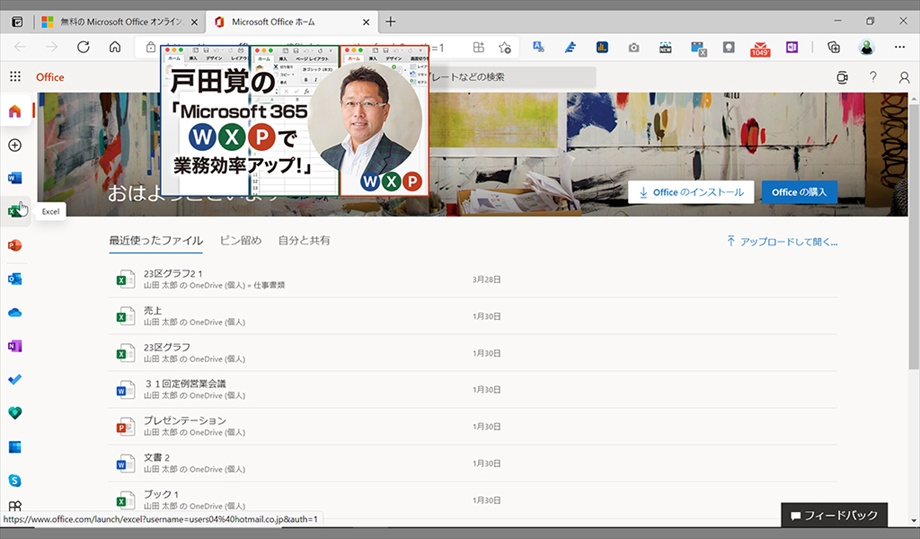Click Office の購入 button
The width and height of the screenshot is (920, 539).
coord(799,192)
